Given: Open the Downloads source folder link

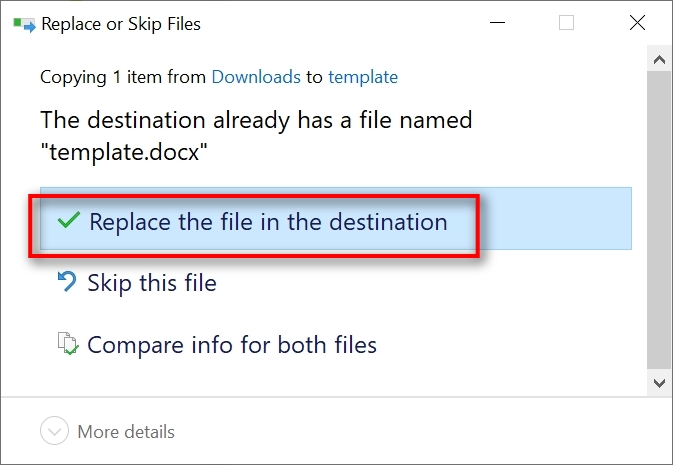Looking at the screenshot, I should pos(256,77).
